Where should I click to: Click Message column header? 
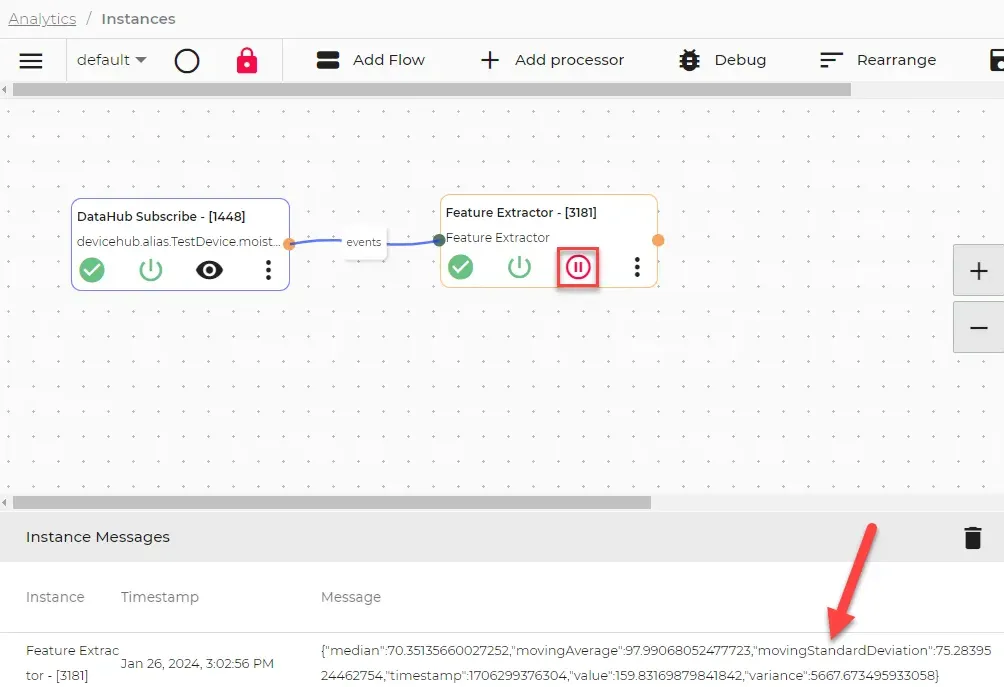click(x=351, y=597)
